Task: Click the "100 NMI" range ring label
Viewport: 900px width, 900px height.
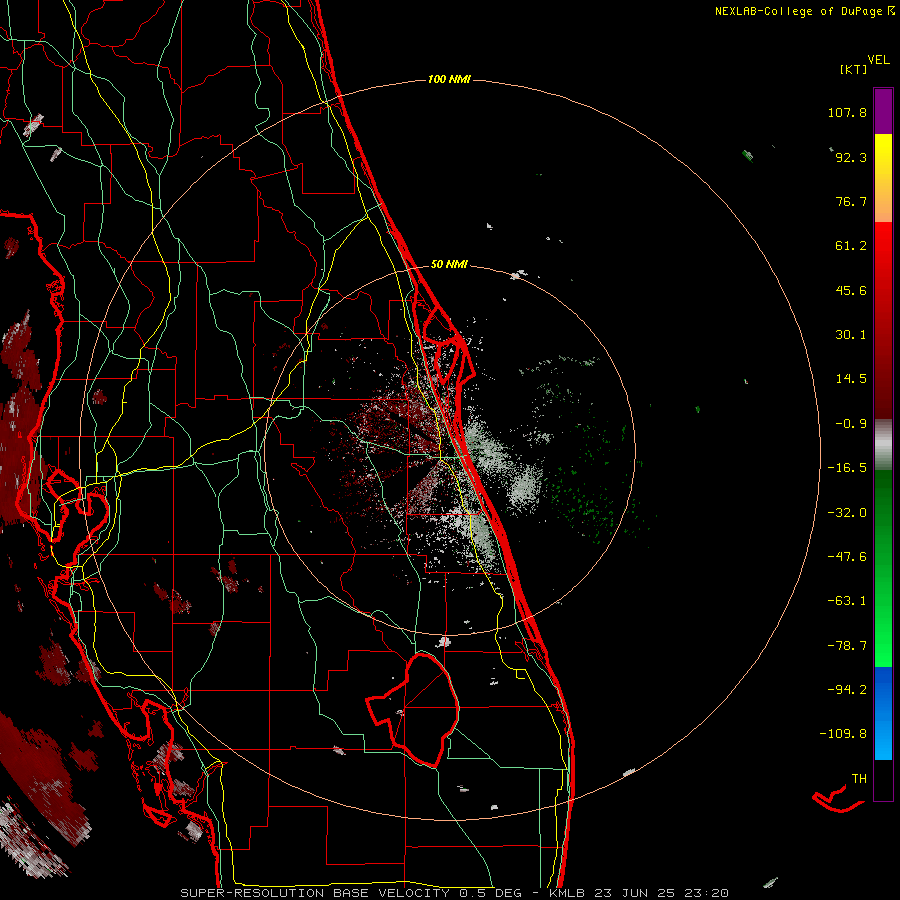Action: [449, 79]
